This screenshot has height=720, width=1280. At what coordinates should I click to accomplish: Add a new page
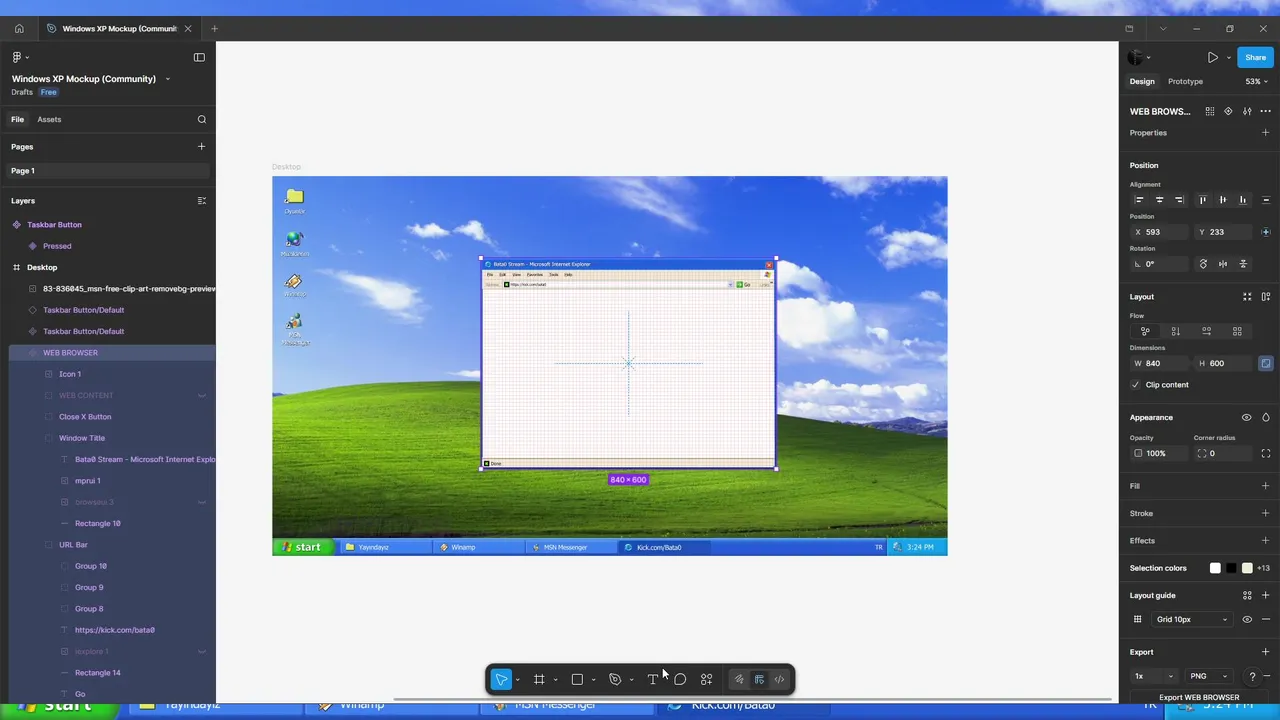point(201,147)
